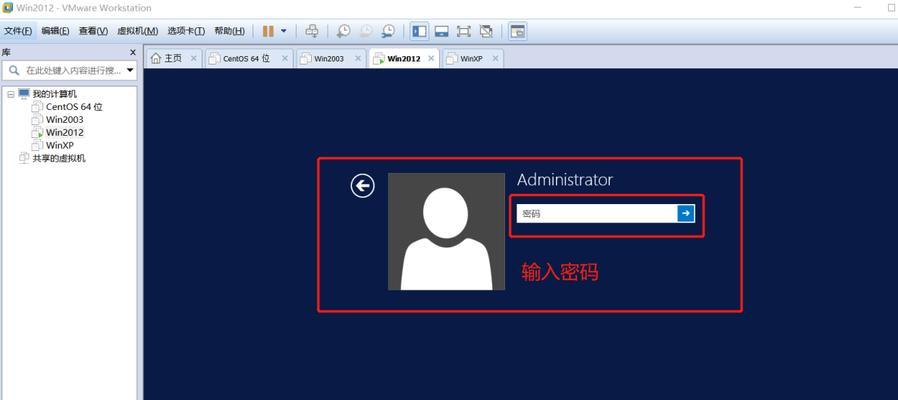Click the Unity mode toolbar icon
This screenshot has width=898, height=400.
point(486,31)
